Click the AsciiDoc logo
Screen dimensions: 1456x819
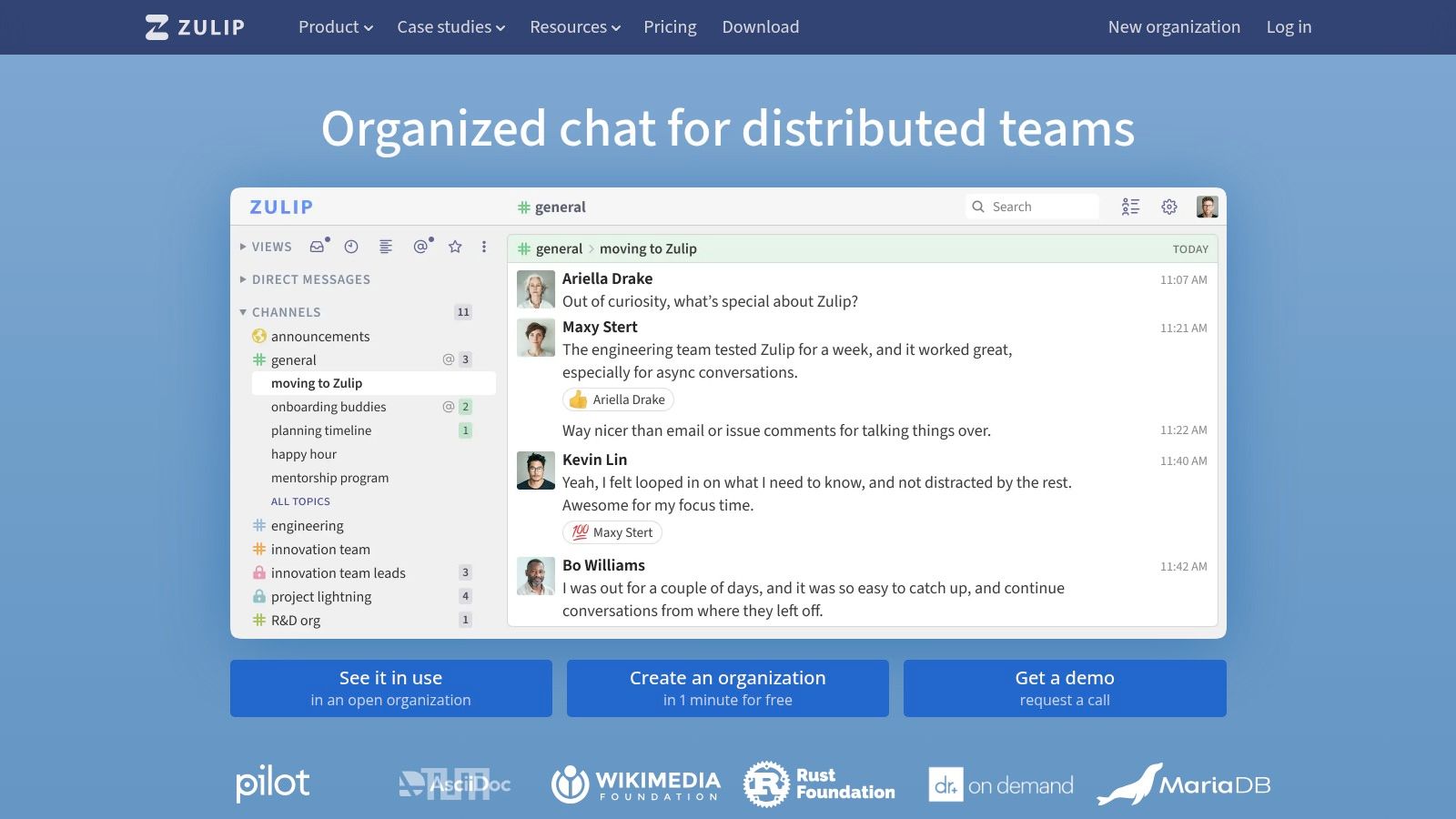pos(455,784)
